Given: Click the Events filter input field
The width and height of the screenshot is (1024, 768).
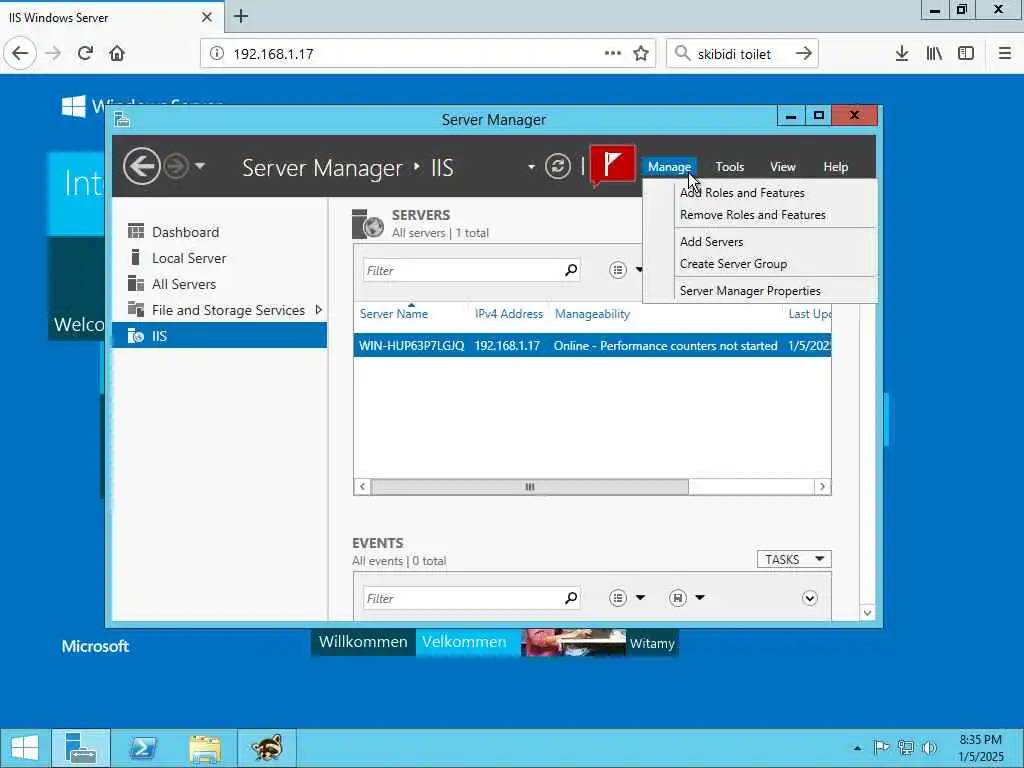Looking at the screenshot, I should (462, 598).
